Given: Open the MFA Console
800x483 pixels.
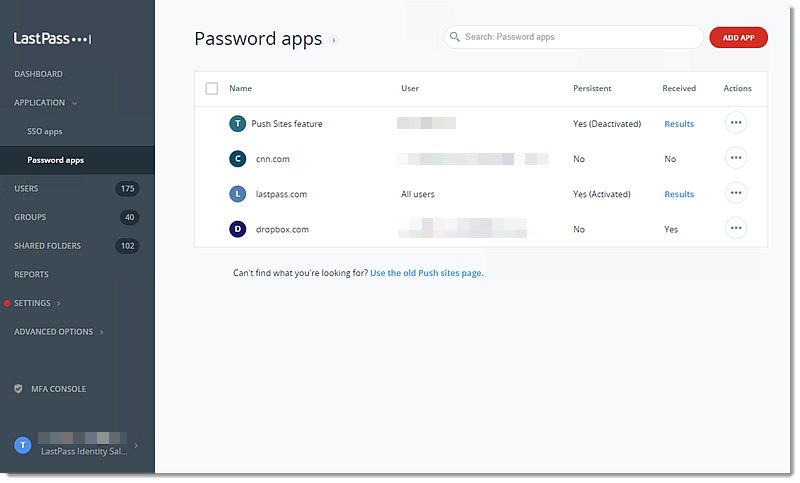Looking at the screenshot, I should pos(59,389).
